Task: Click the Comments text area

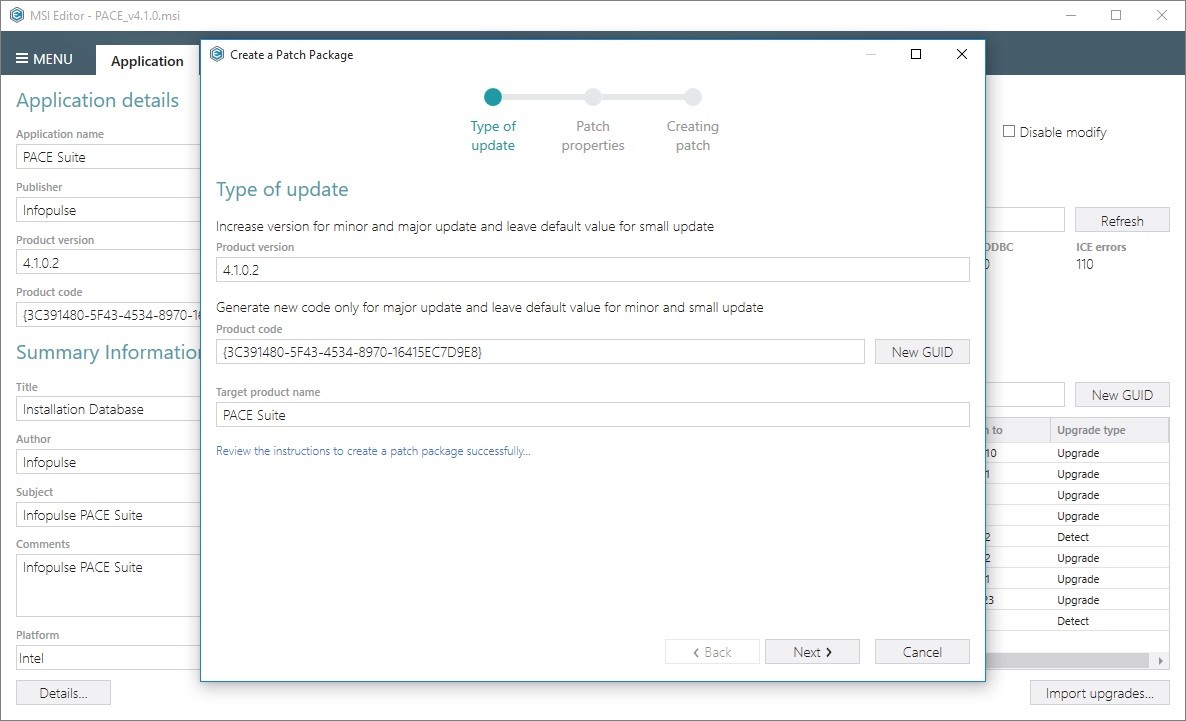Action: tap(108, 586)
